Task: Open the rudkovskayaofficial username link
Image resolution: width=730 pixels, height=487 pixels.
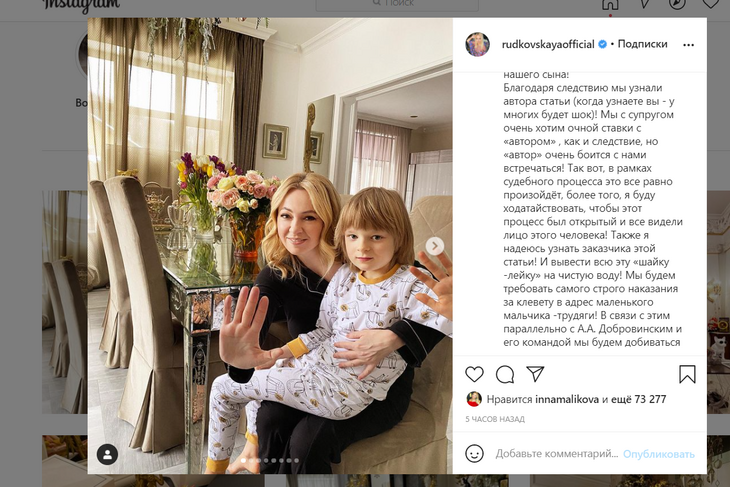Action: coord(548,44)
